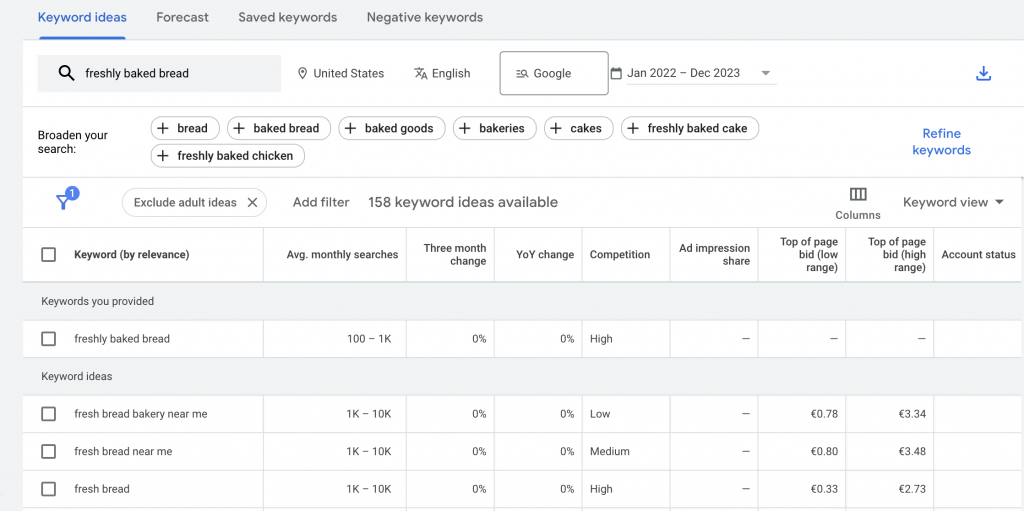
Task: Check the 'freshly baked bread' keyword row
Action: pos(48,339)
